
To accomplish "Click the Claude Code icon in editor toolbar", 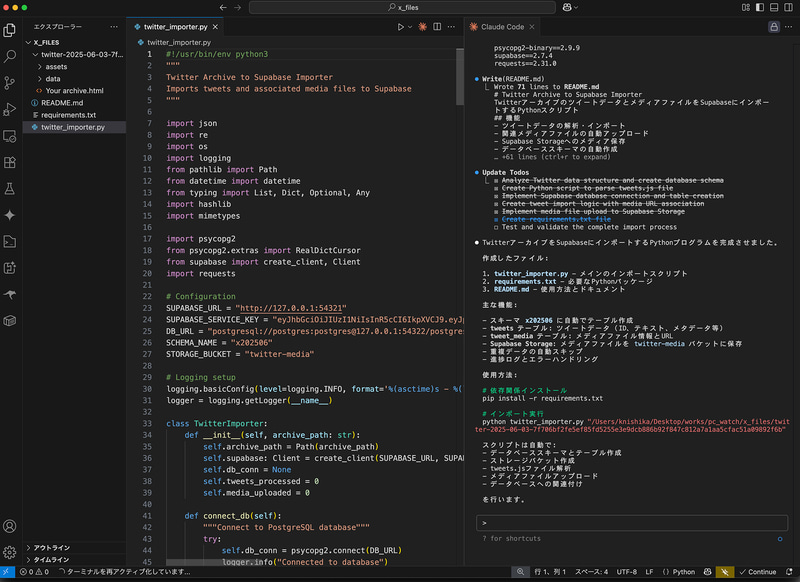I will 423,27.
